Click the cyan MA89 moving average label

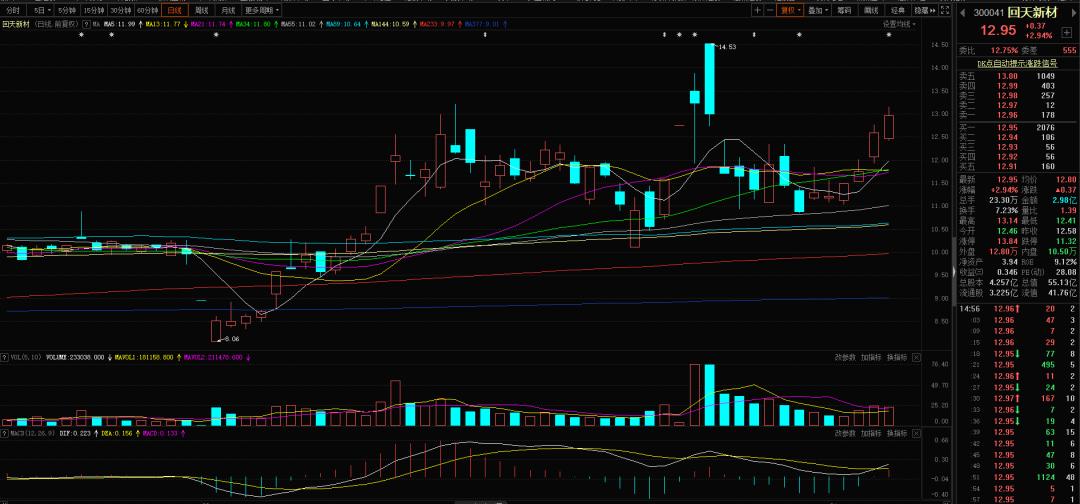pyautogui.click(x=344, y=24)
